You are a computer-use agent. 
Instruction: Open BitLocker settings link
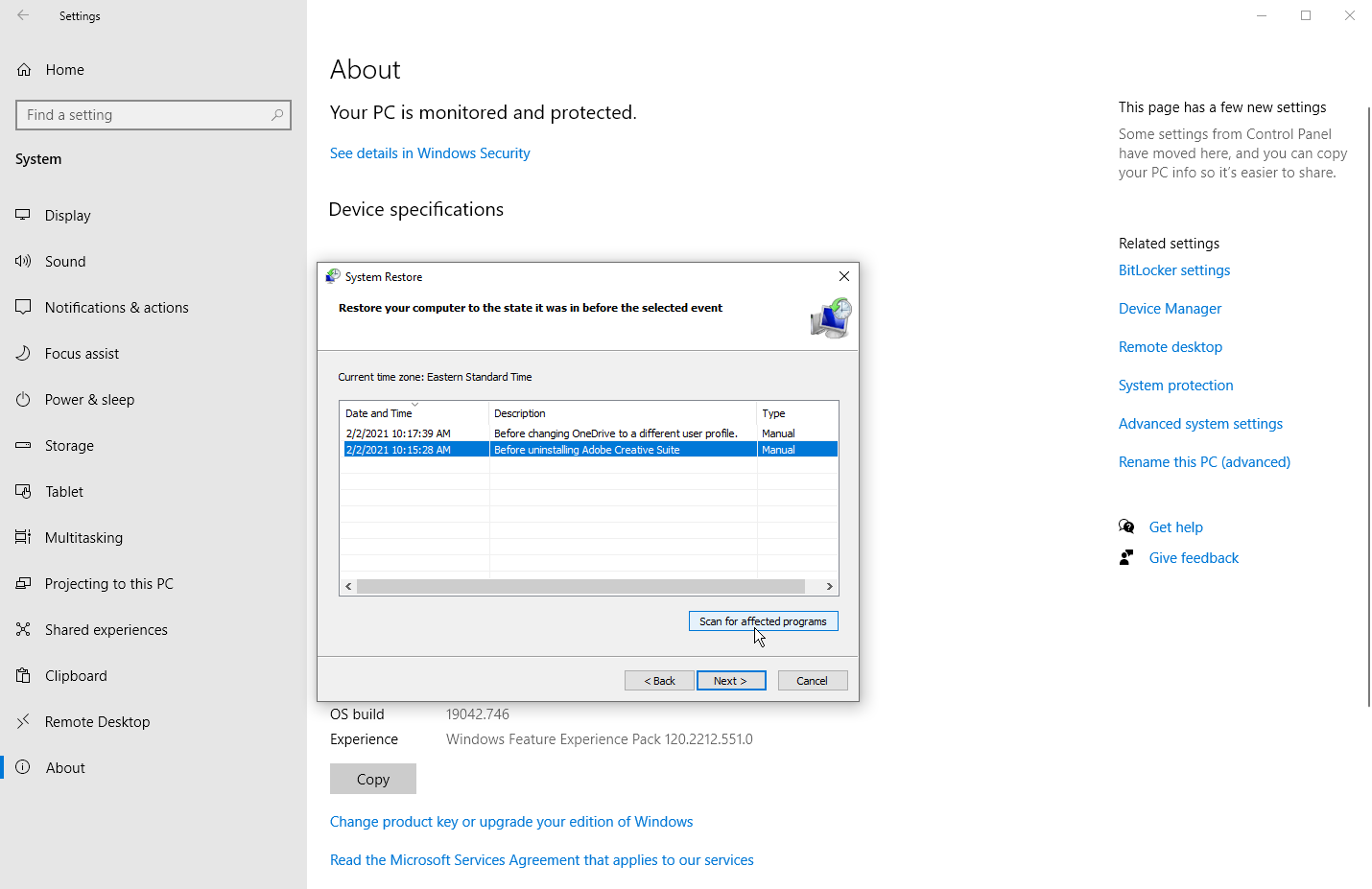(x=1174, y=270)
